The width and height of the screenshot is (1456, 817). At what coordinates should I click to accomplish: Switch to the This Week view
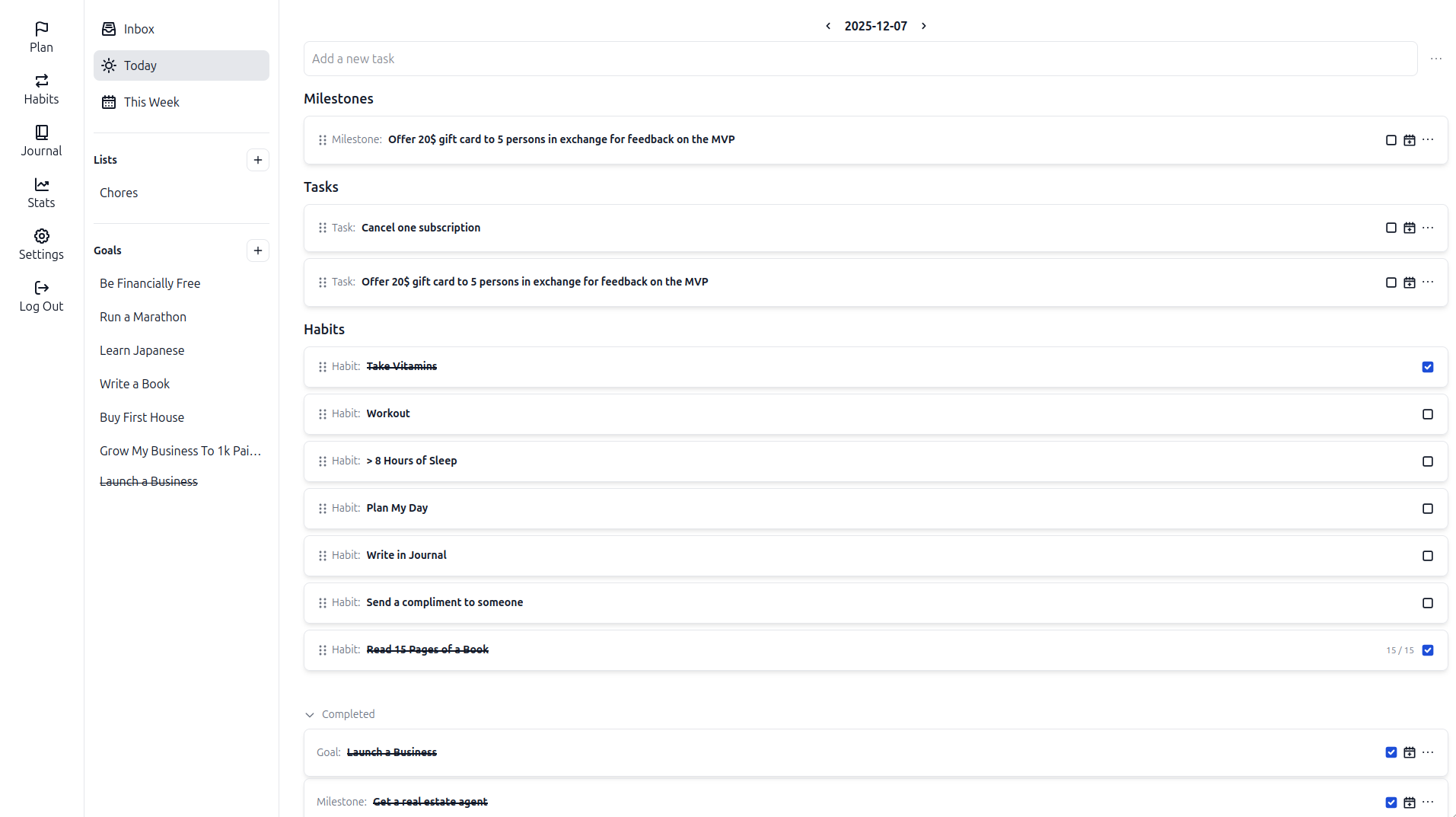click(x=151, y=101)
